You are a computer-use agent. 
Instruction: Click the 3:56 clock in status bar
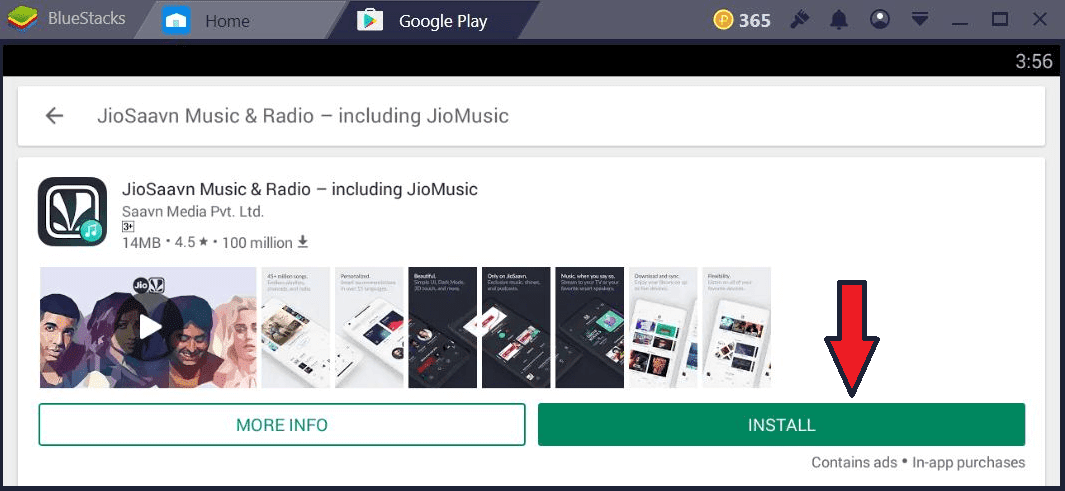(x=1033, y=62)
